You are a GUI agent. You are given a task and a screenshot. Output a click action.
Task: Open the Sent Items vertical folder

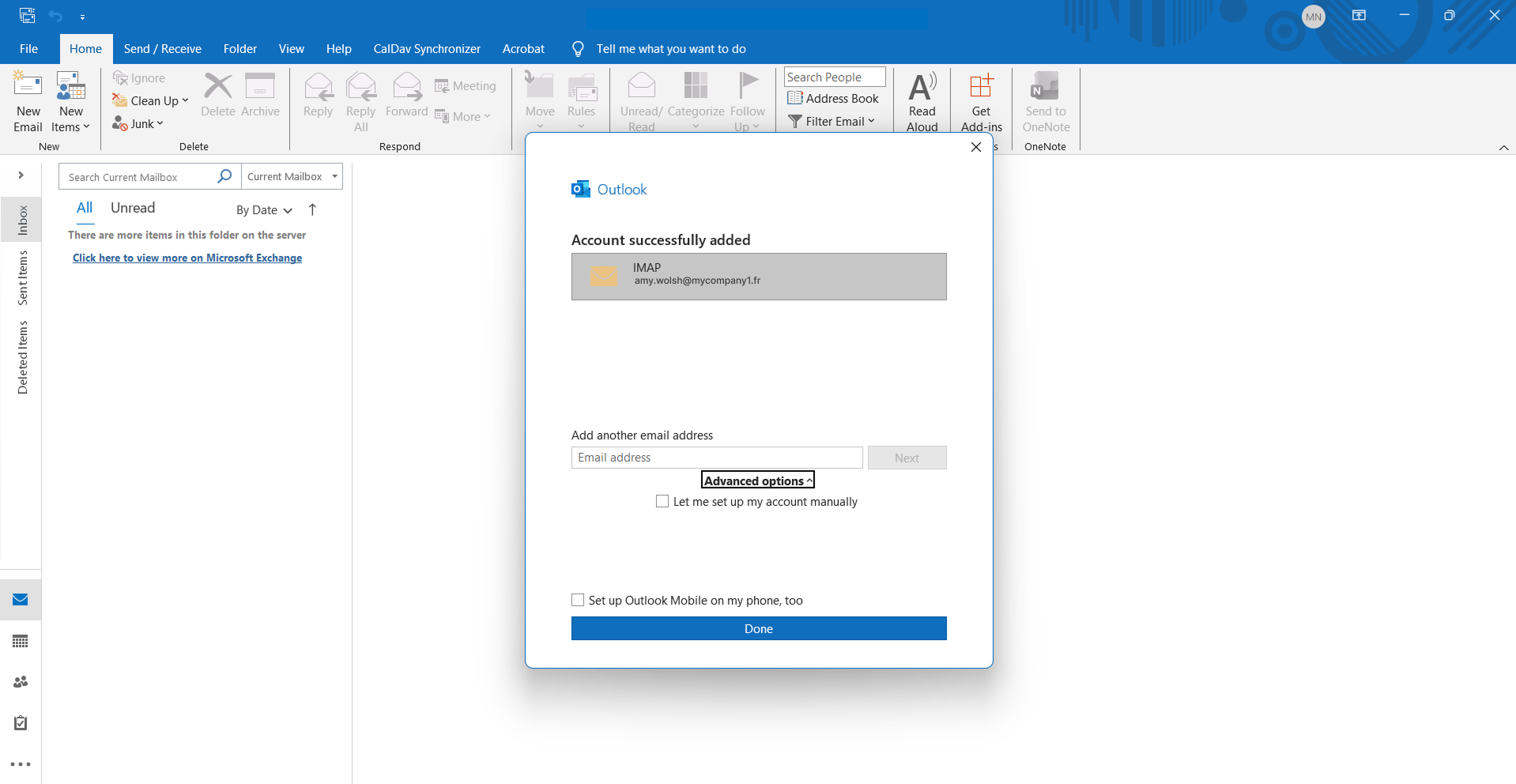[22, 277]
